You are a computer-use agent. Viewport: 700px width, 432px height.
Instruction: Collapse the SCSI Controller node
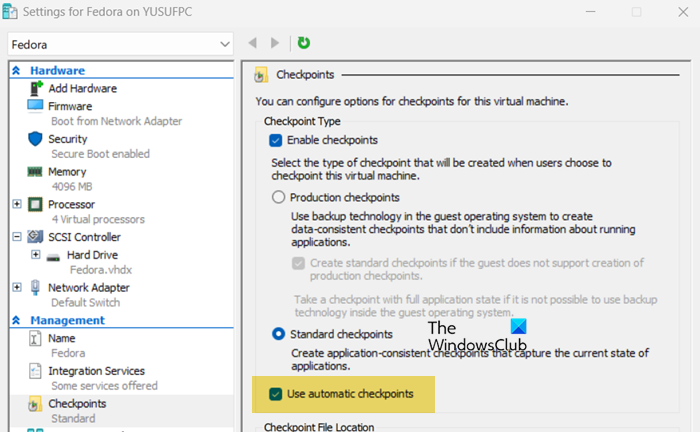(17, 237)
